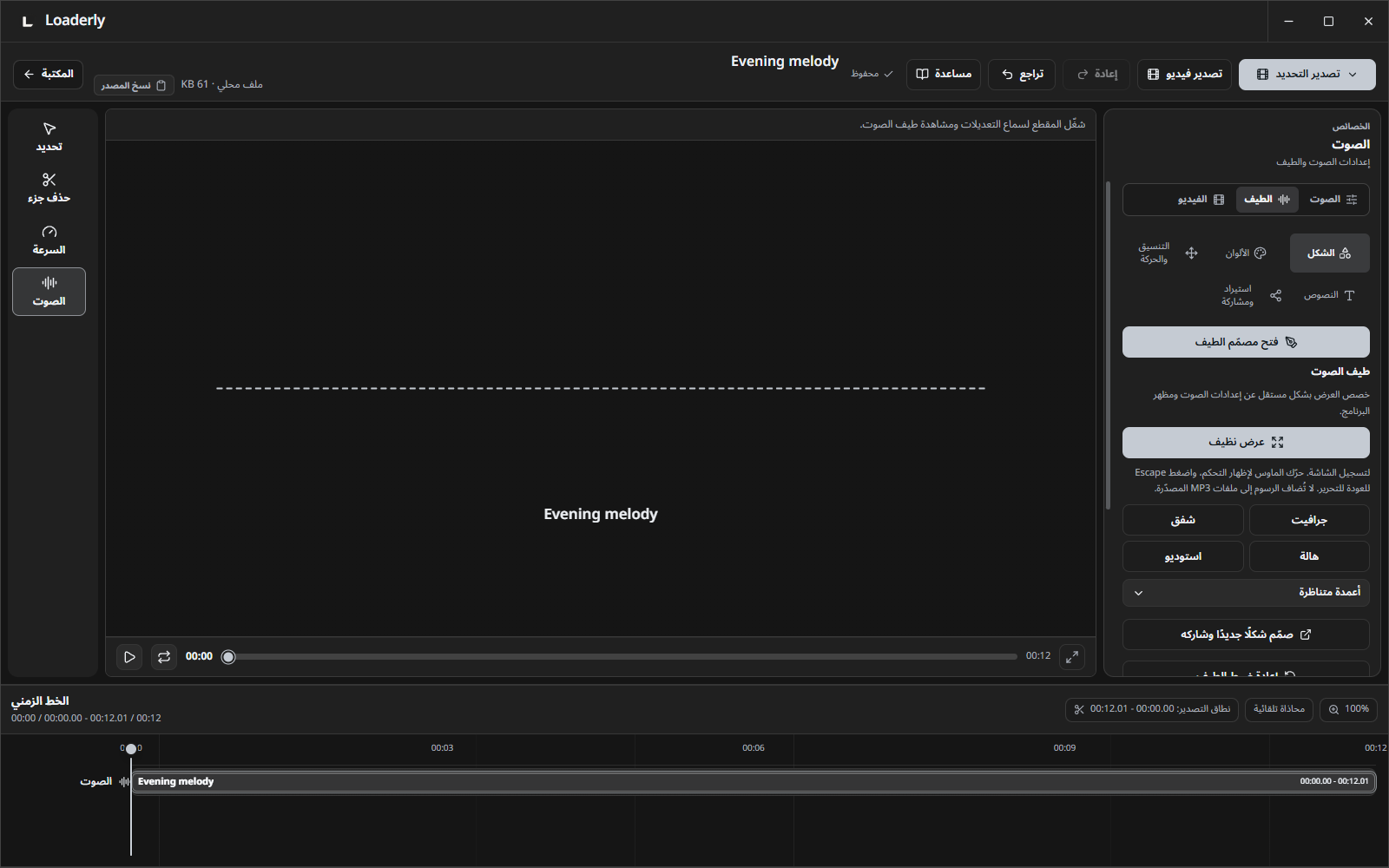Go back to المكتبة library
This screenshot has height=868, width=1389.
click(48, 74)
